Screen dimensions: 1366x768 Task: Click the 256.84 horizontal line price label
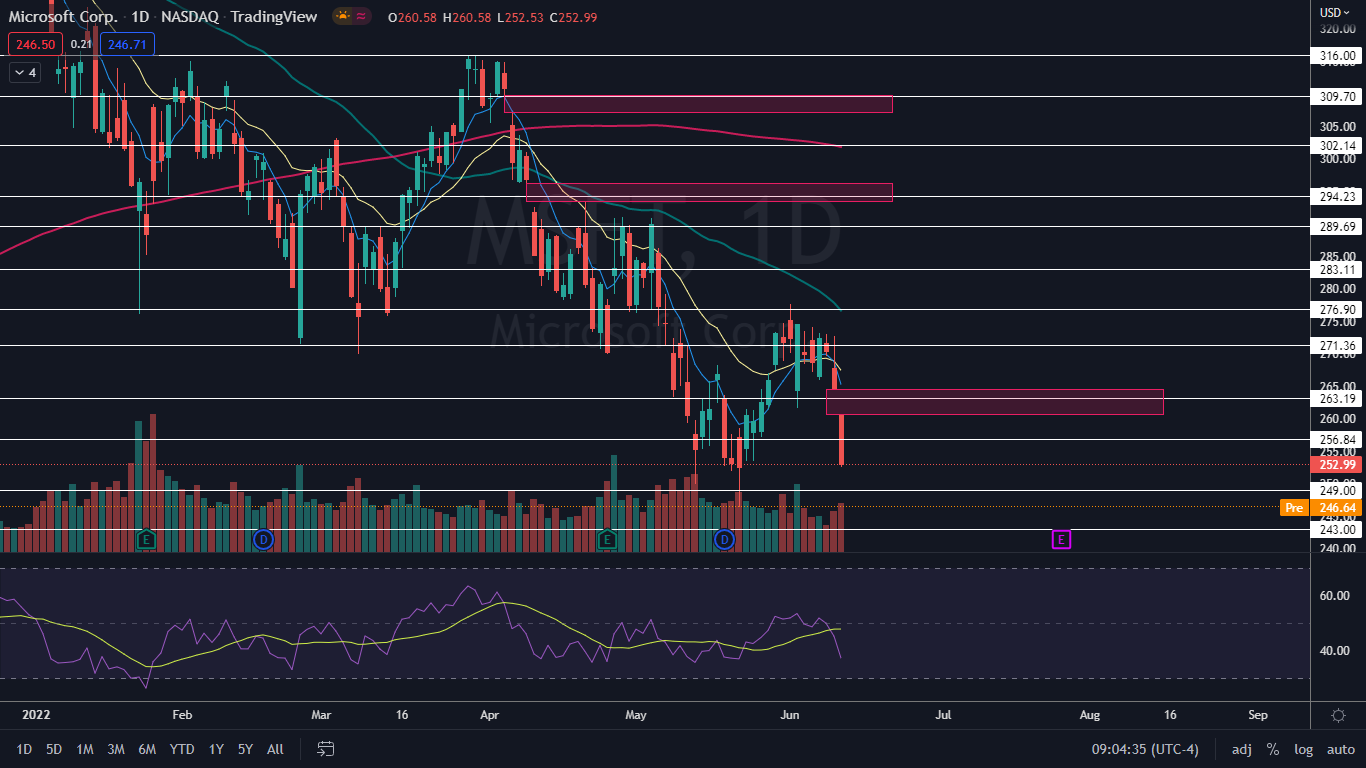[1337, 439]
